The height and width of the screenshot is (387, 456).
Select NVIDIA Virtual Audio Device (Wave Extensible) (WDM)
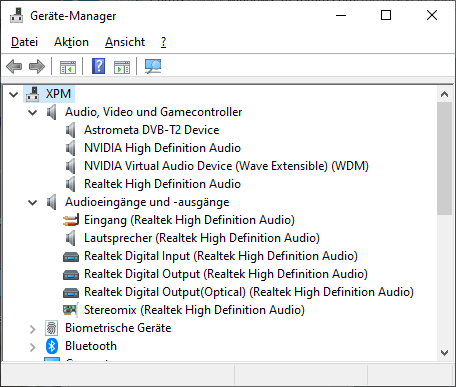[226, 166]
